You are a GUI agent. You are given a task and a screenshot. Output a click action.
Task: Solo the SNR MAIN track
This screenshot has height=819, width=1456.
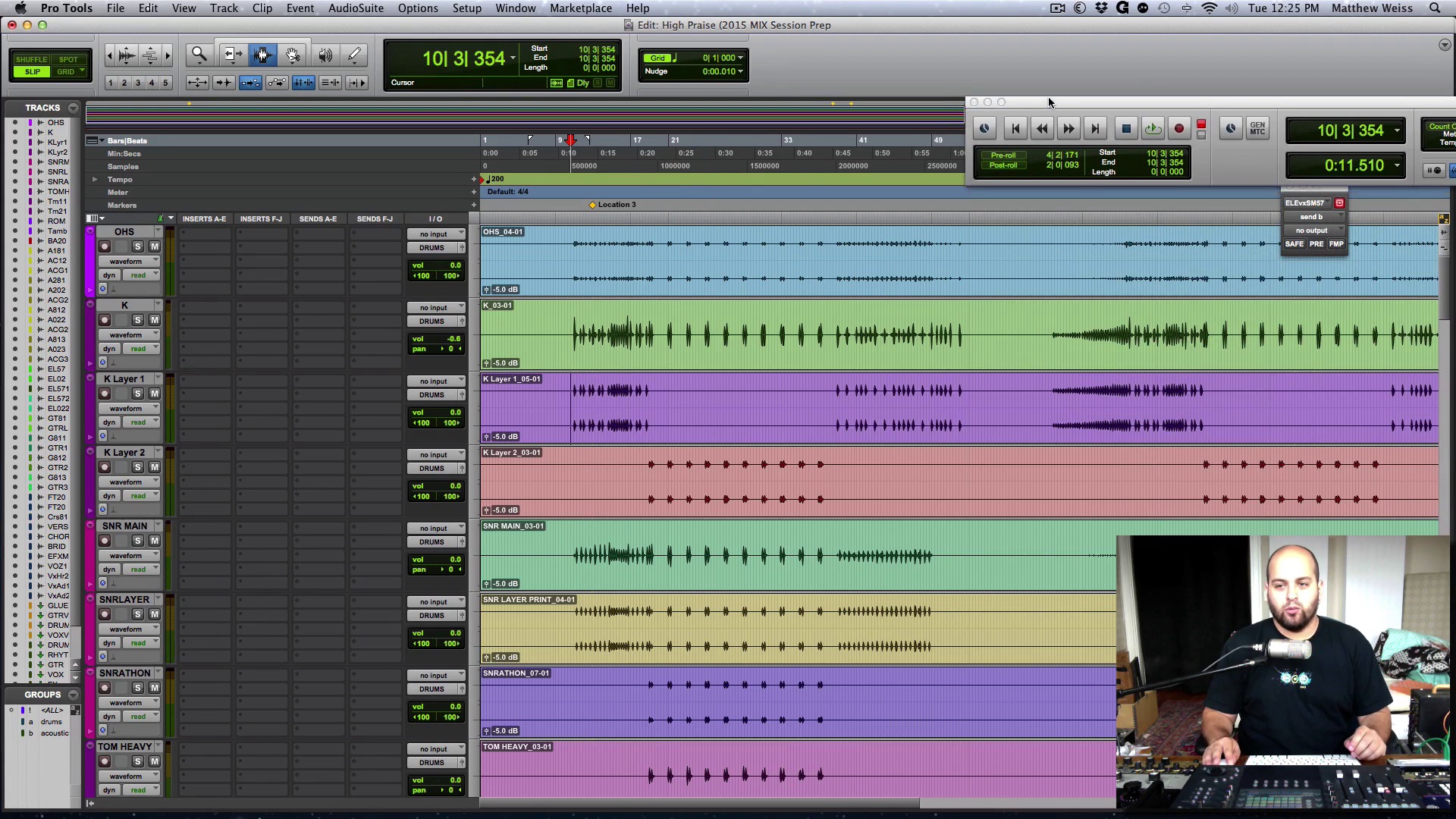[138, 541]
